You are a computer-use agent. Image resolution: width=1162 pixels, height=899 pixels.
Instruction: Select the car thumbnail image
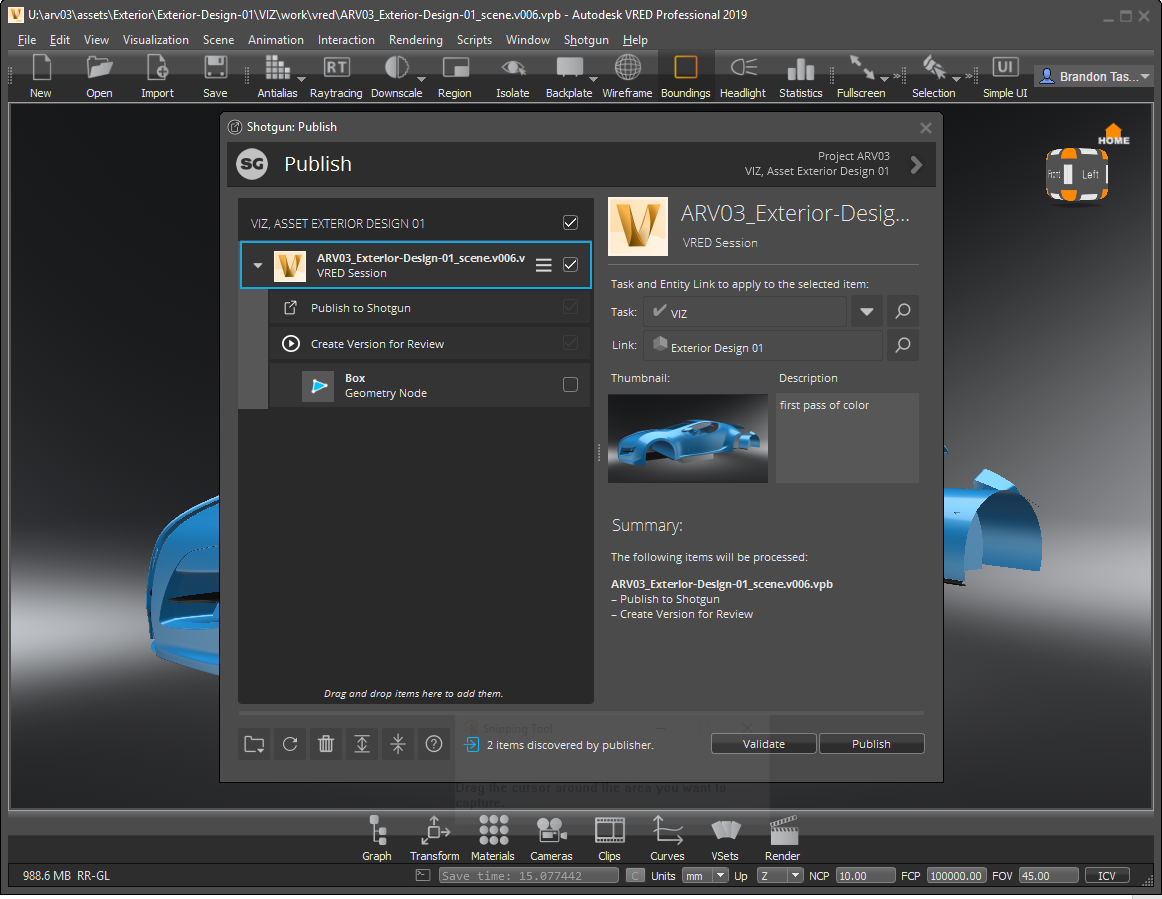(687, 438)
